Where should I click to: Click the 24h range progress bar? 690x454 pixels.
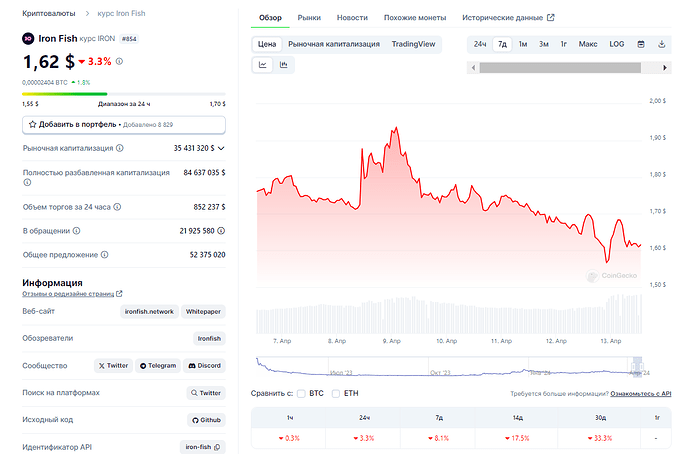pyautogui.click(x=124, y=94)
